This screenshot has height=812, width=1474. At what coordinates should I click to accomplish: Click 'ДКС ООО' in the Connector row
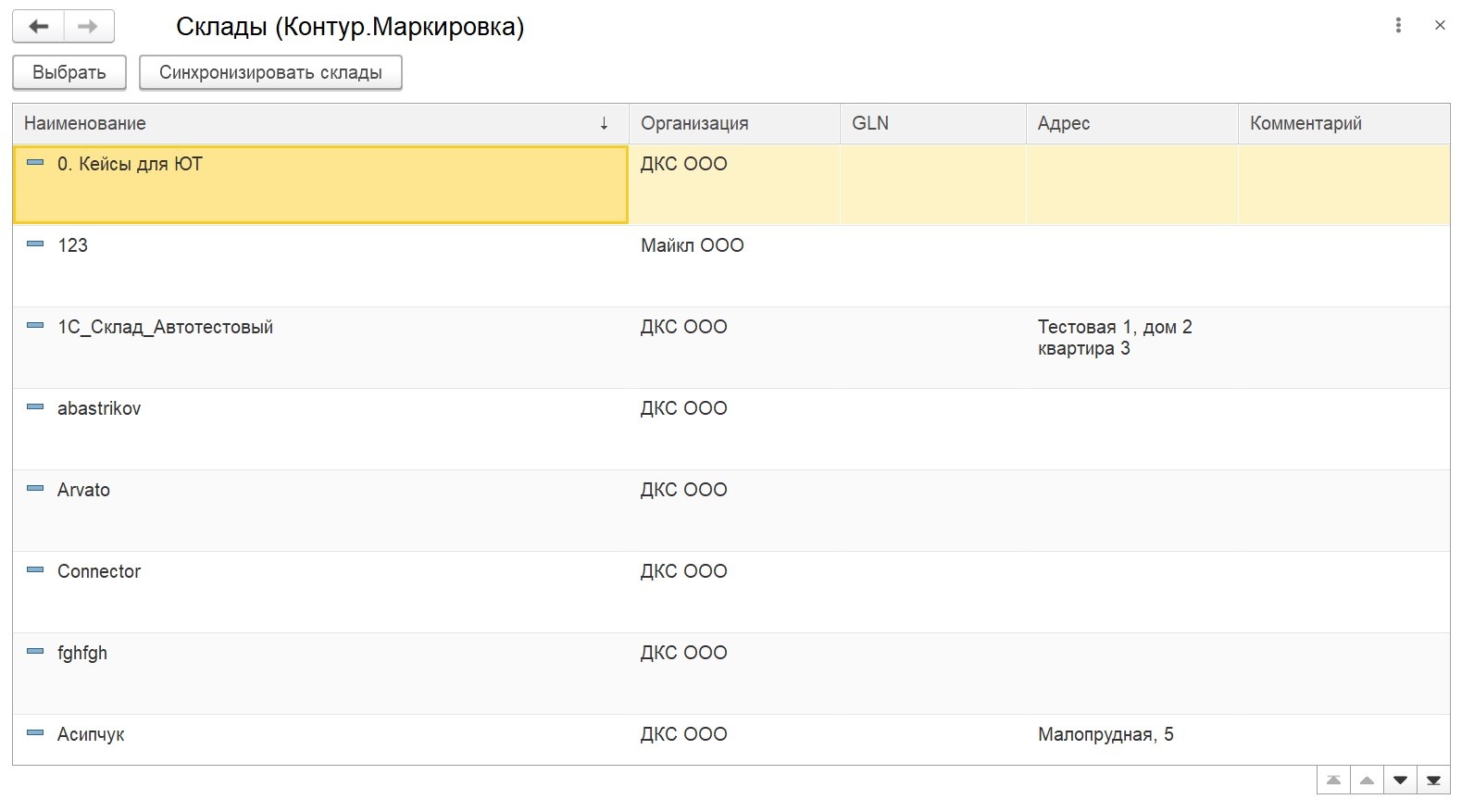click(684, 571)
